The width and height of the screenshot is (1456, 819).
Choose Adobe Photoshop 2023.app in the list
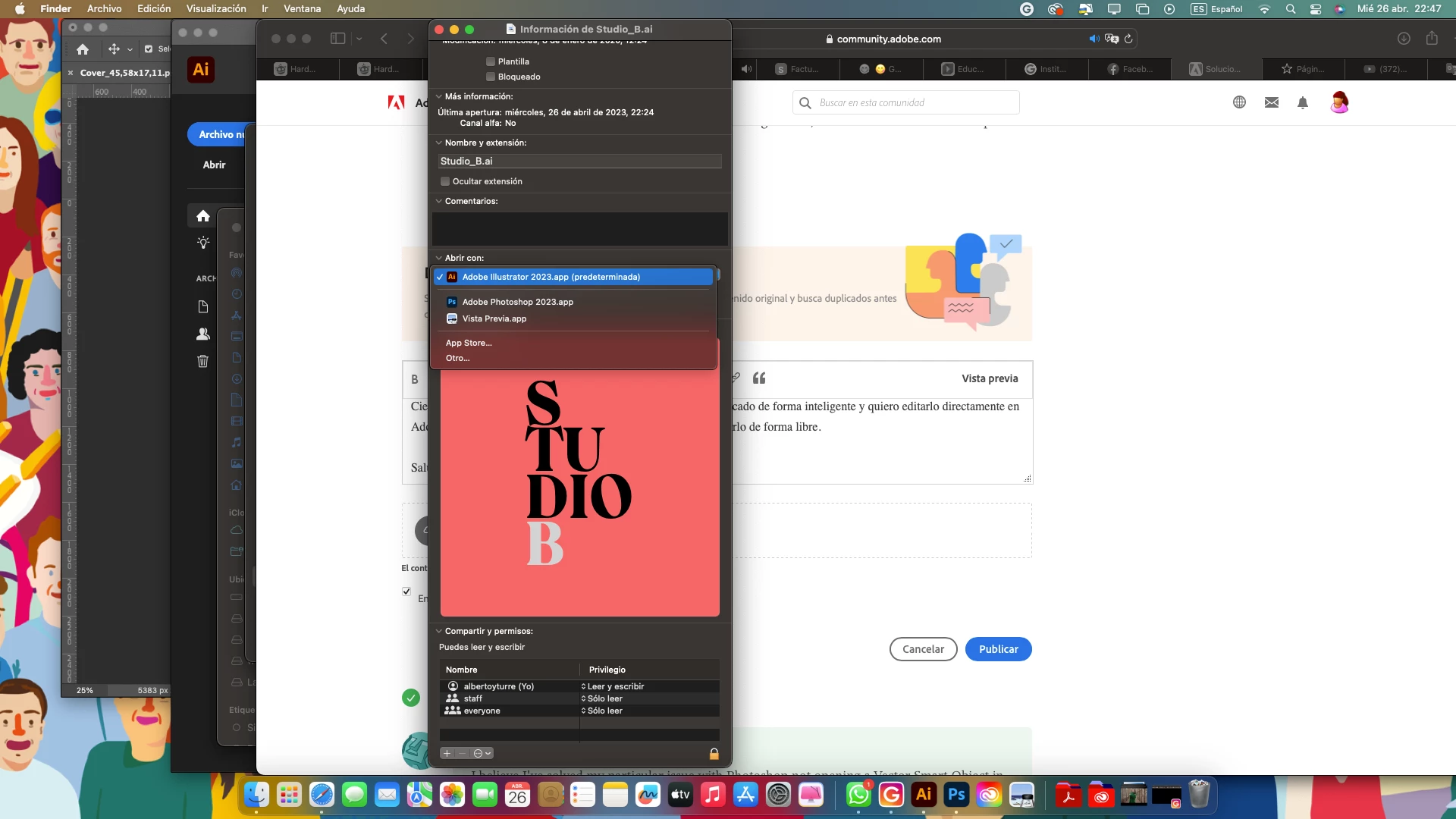517,302
